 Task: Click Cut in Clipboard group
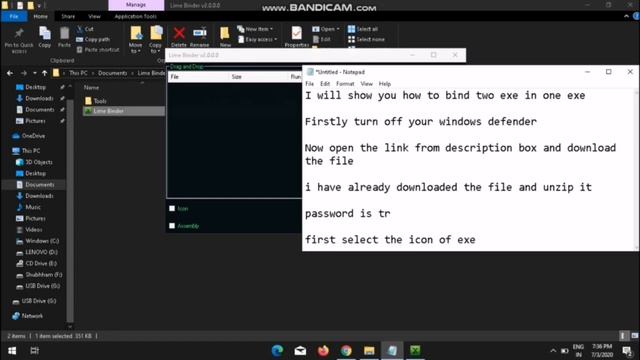[85, 29]
